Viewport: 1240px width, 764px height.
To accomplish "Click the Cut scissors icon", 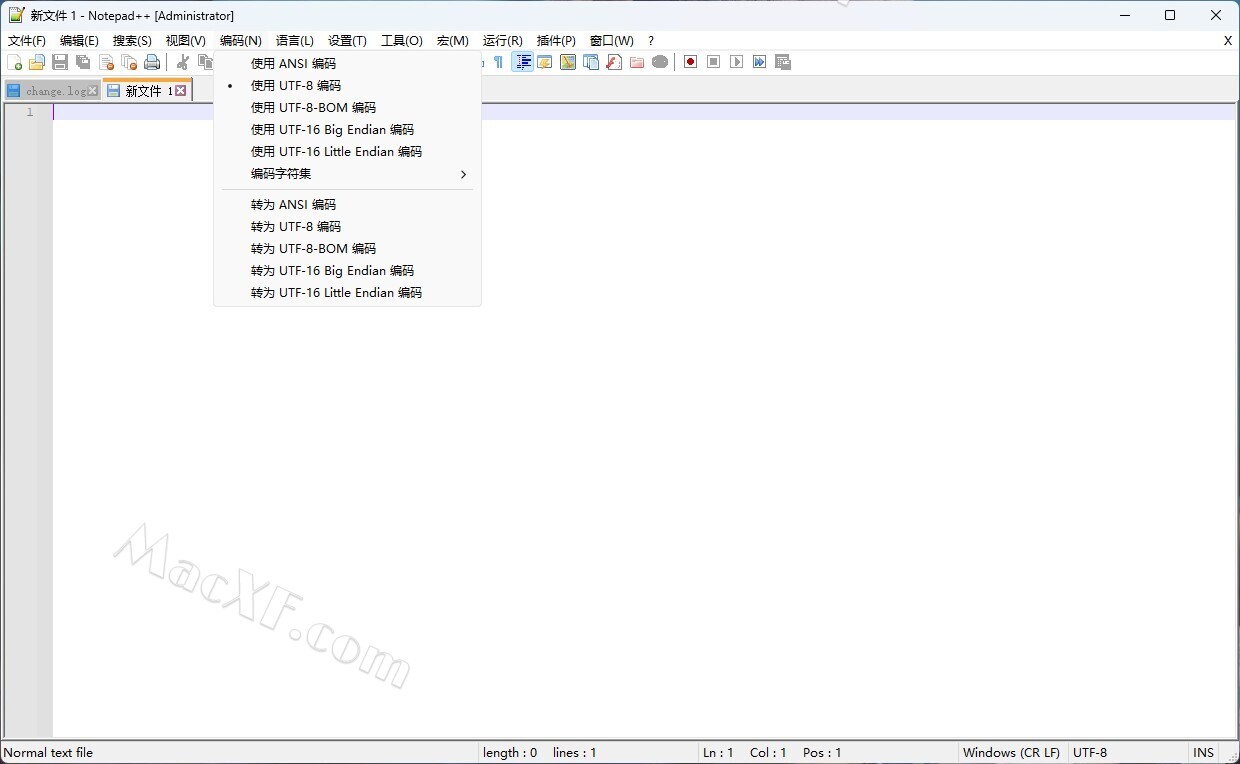I will pos(183,62).
